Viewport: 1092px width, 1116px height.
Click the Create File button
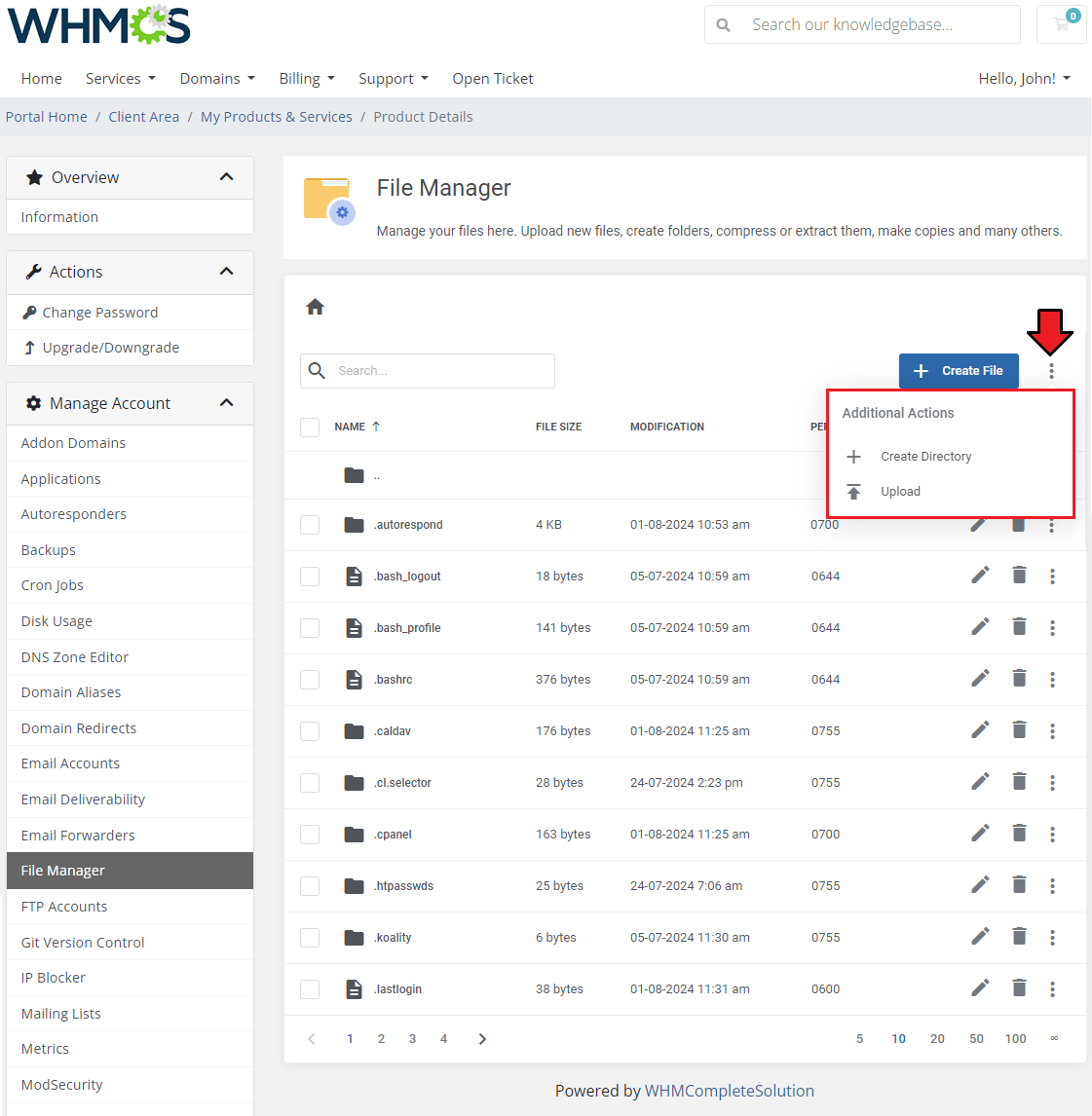click(x=959, y=371)
